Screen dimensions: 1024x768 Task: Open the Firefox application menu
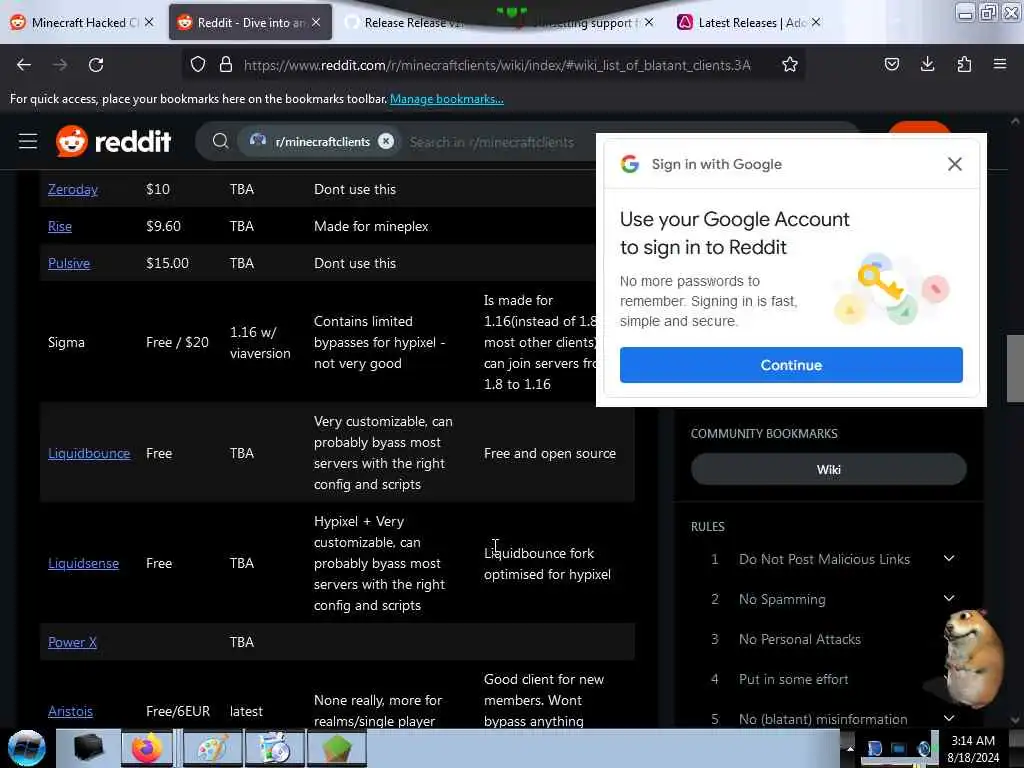click(x=1000, y=64)
